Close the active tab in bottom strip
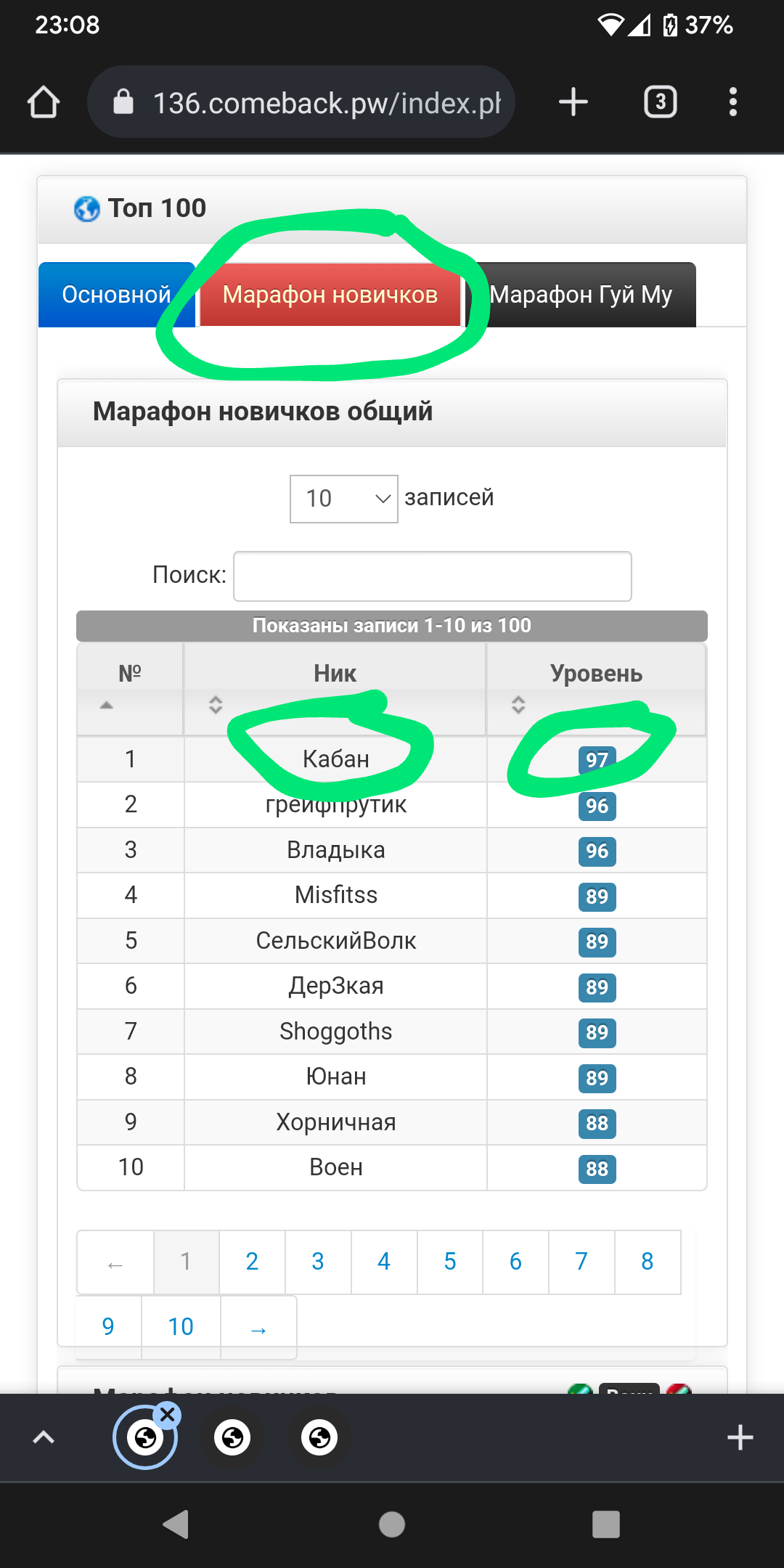The image size is (784, 1568). click(168, 1414)
